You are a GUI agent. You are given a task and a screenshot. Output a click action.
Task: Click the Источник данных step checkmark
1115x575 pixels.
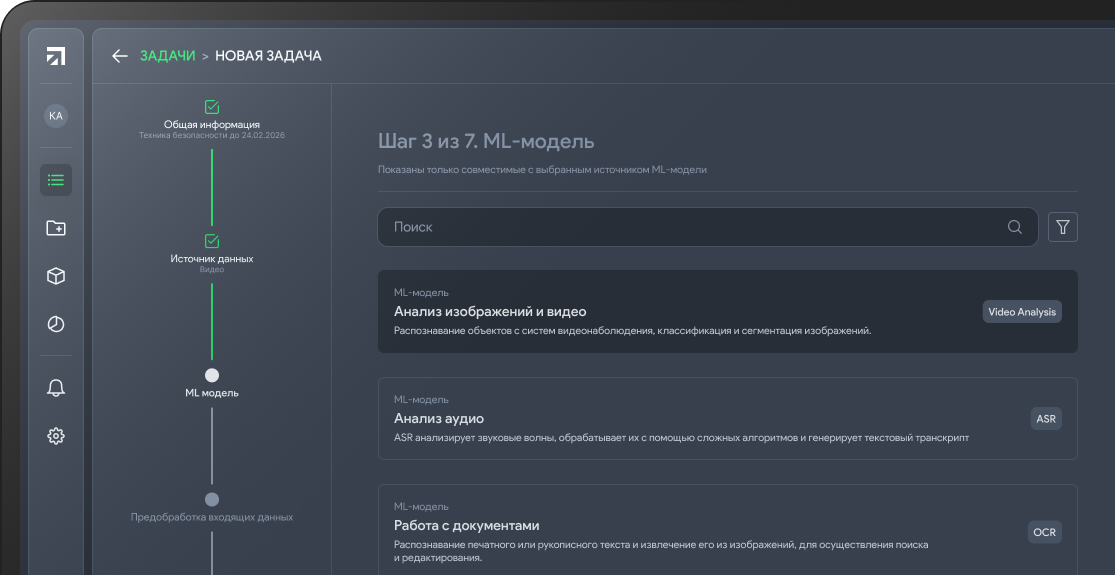[212, 241]
